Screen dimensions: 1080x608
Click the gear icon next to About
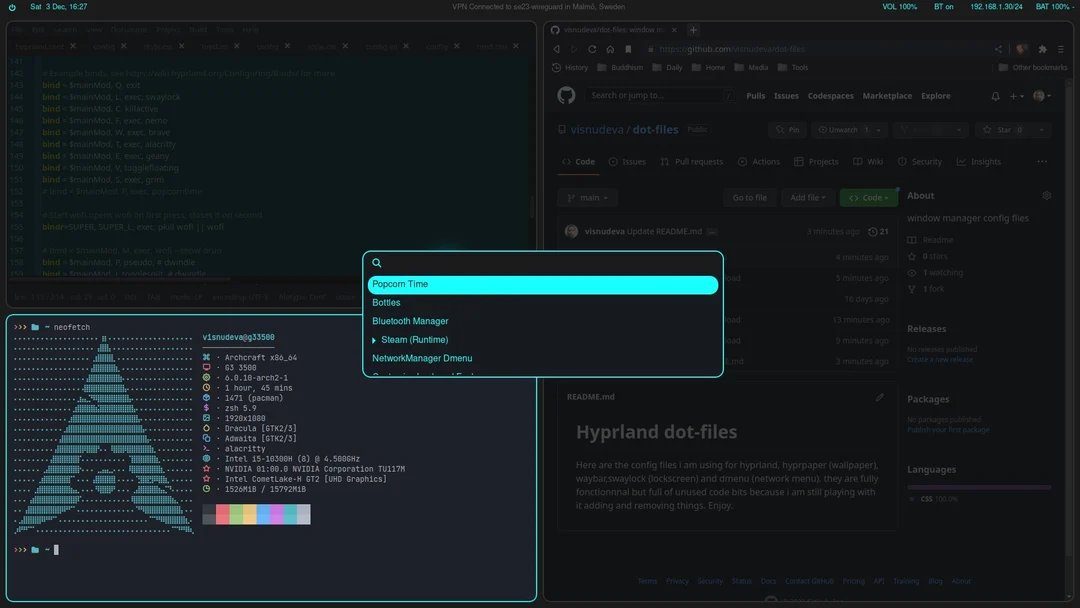tap(1046, 195)
